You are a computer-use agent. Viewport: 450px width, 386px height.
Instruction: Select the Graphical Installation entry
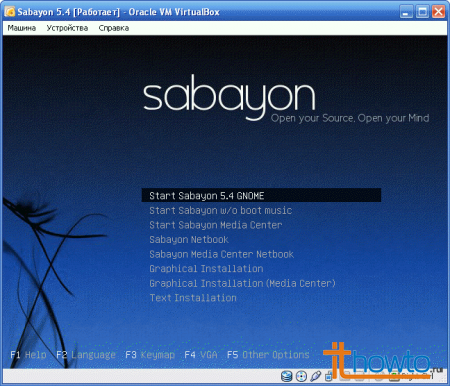(x=206, y=269)
